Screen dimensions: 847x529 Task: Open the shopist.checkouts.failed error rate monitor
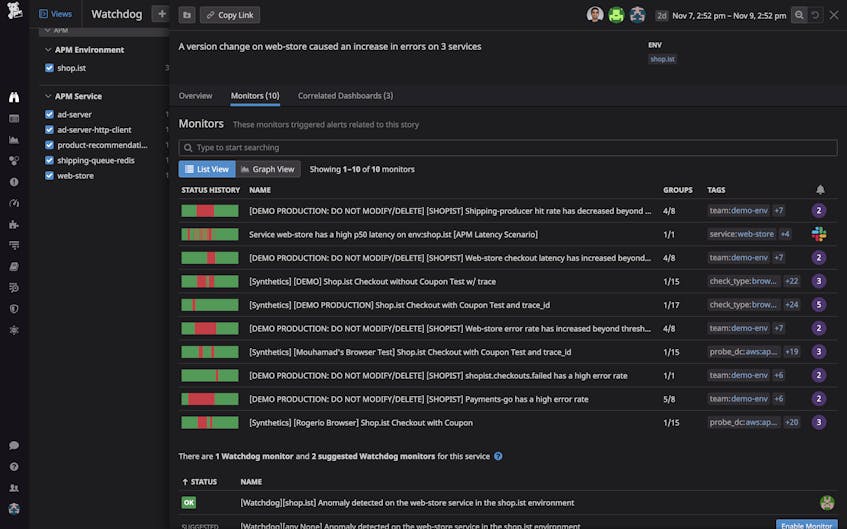(x=438, y=376)
